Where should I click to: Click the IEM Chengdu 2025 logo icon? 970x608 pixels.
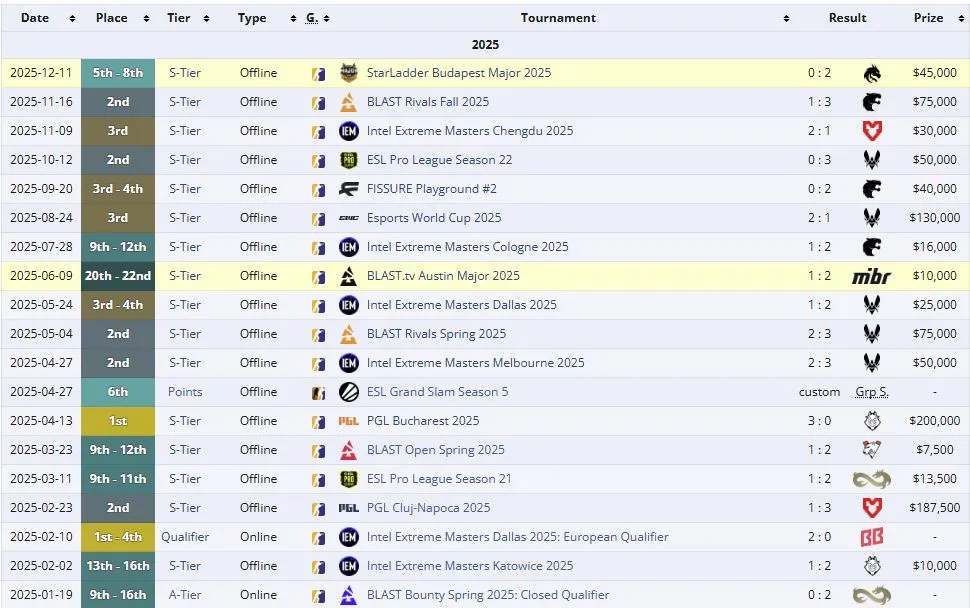pyautogui.click(x=349, y=131)
